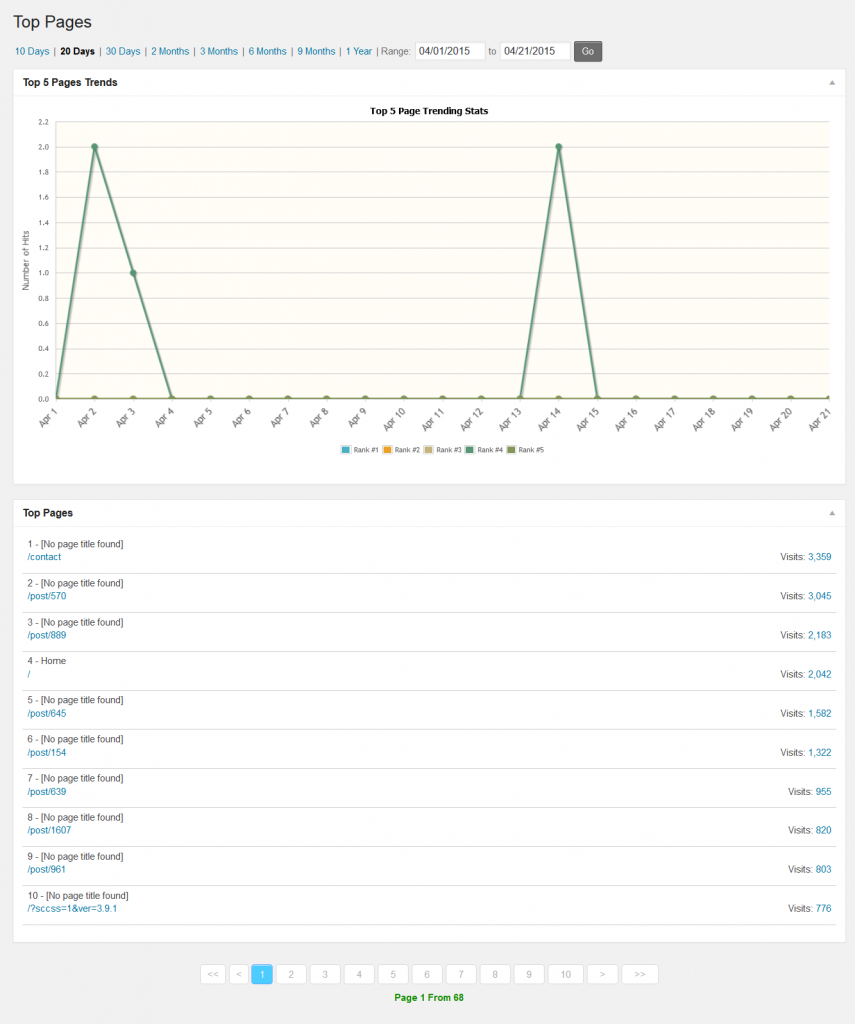Collapse the Top Pages list panel
The height and width of the screenshot is (1024, 855).
click(831, 513)
